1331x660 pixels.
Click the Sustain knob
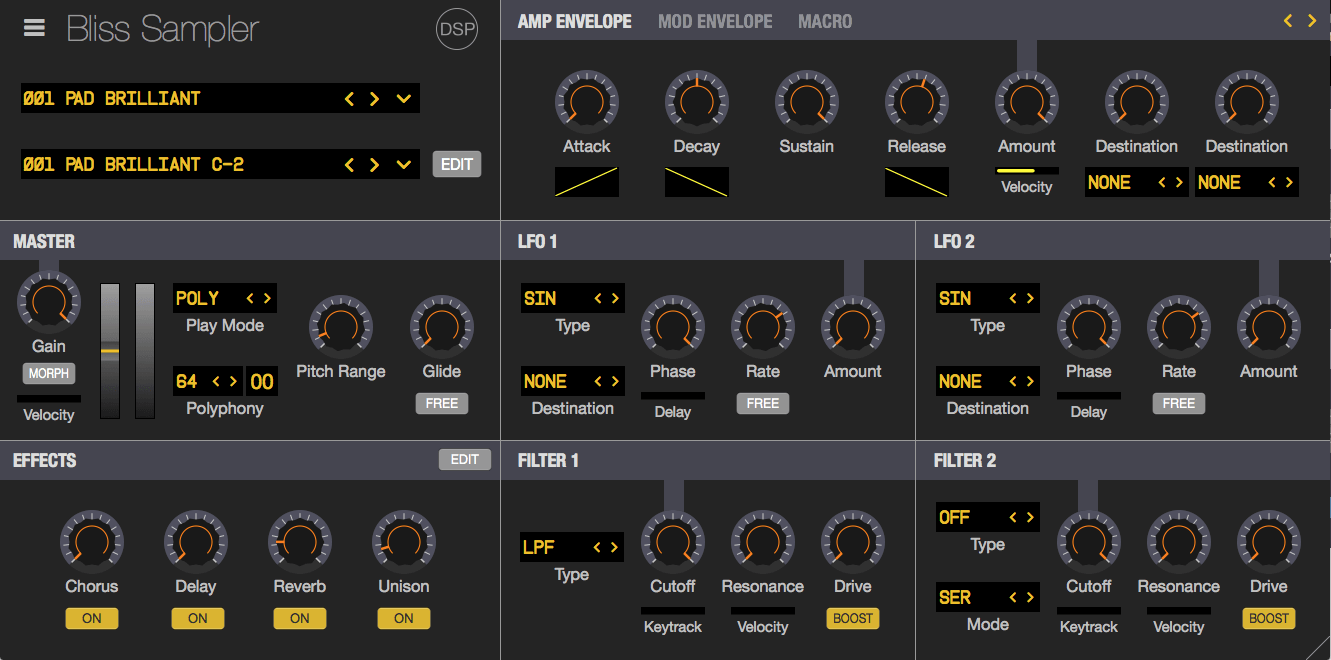[807, 101]
